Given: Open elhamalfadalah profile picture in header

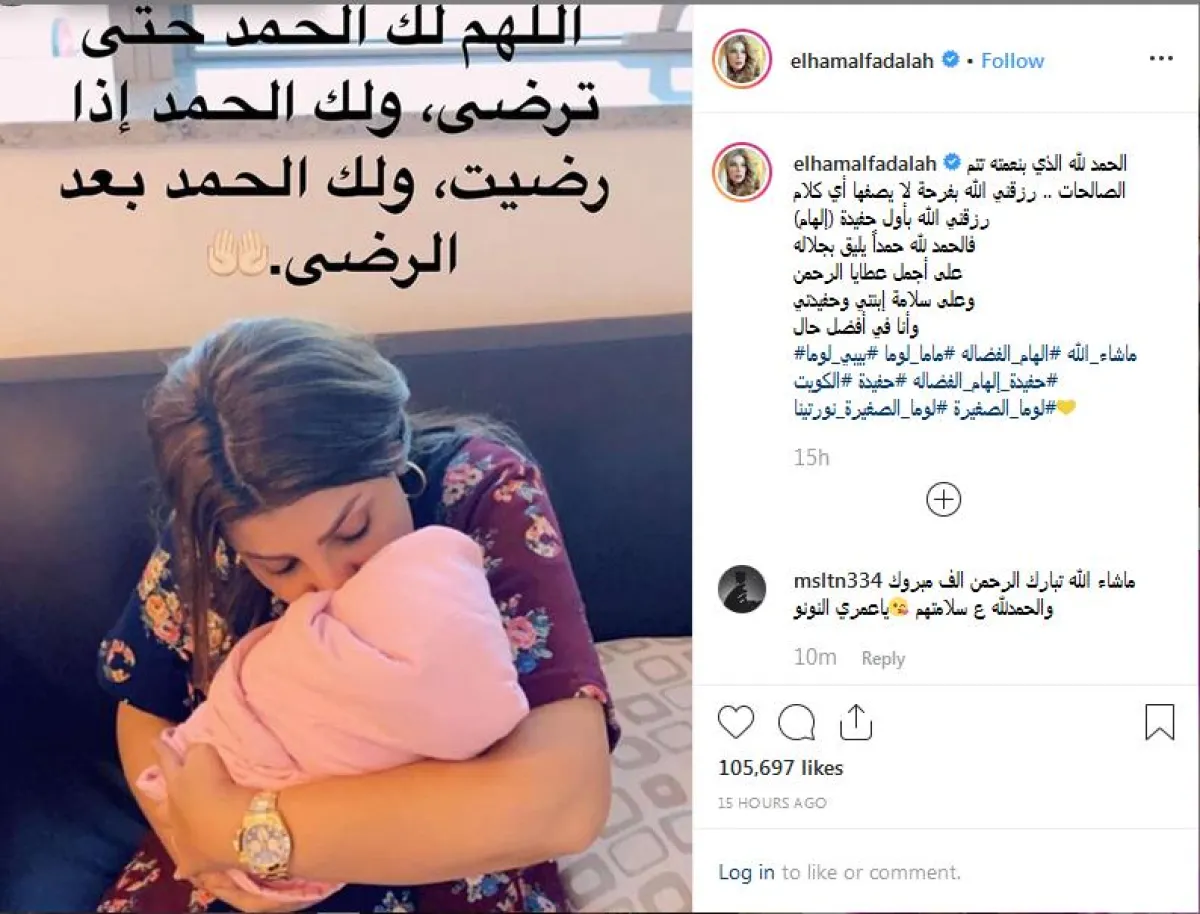Looking at the screenshot, I should [740, 60].
